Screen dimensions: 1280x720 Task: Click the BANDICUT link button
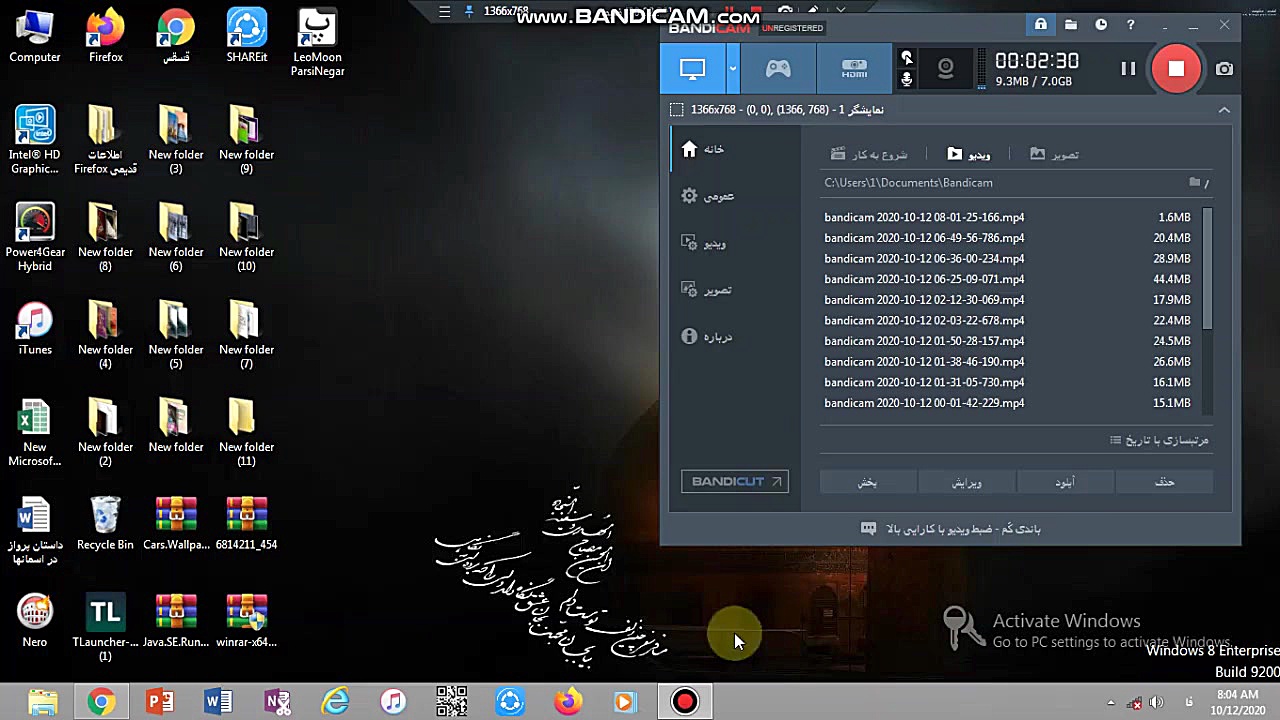click(x=735, y=481)
